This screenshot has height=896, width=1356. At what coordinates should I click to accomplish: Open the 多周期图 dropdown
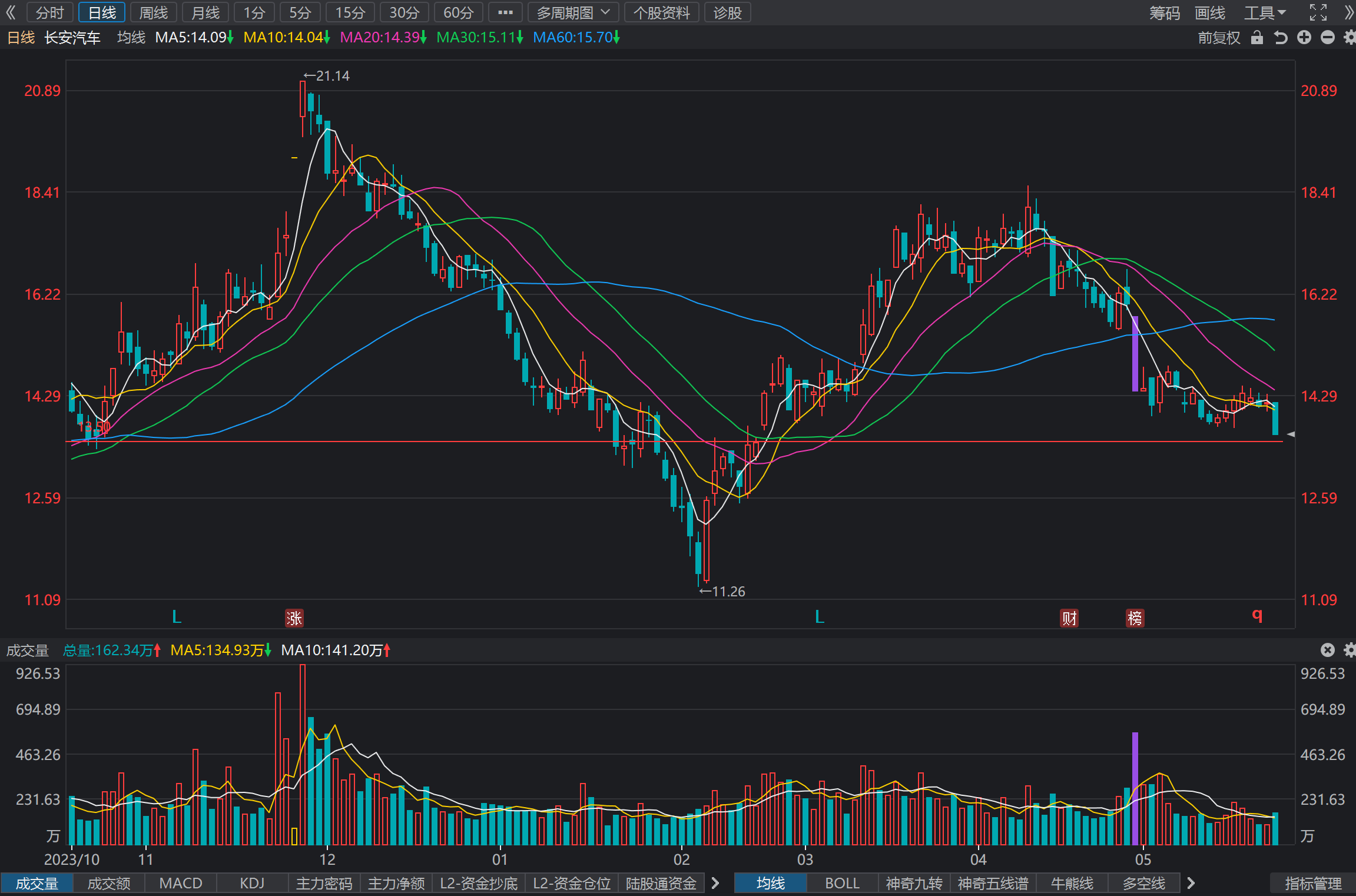[x=573, y=12]
